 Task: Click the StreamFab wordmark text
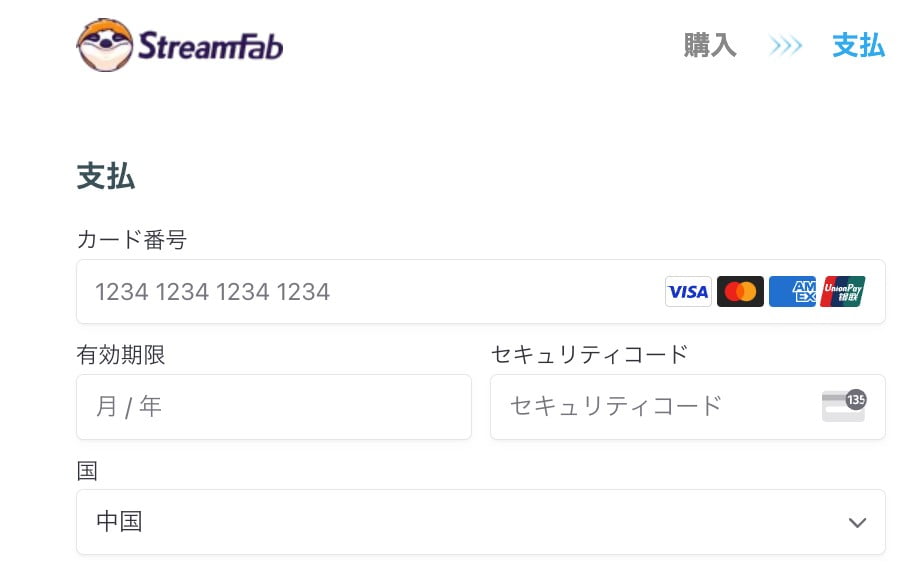(x=211, y=46)
